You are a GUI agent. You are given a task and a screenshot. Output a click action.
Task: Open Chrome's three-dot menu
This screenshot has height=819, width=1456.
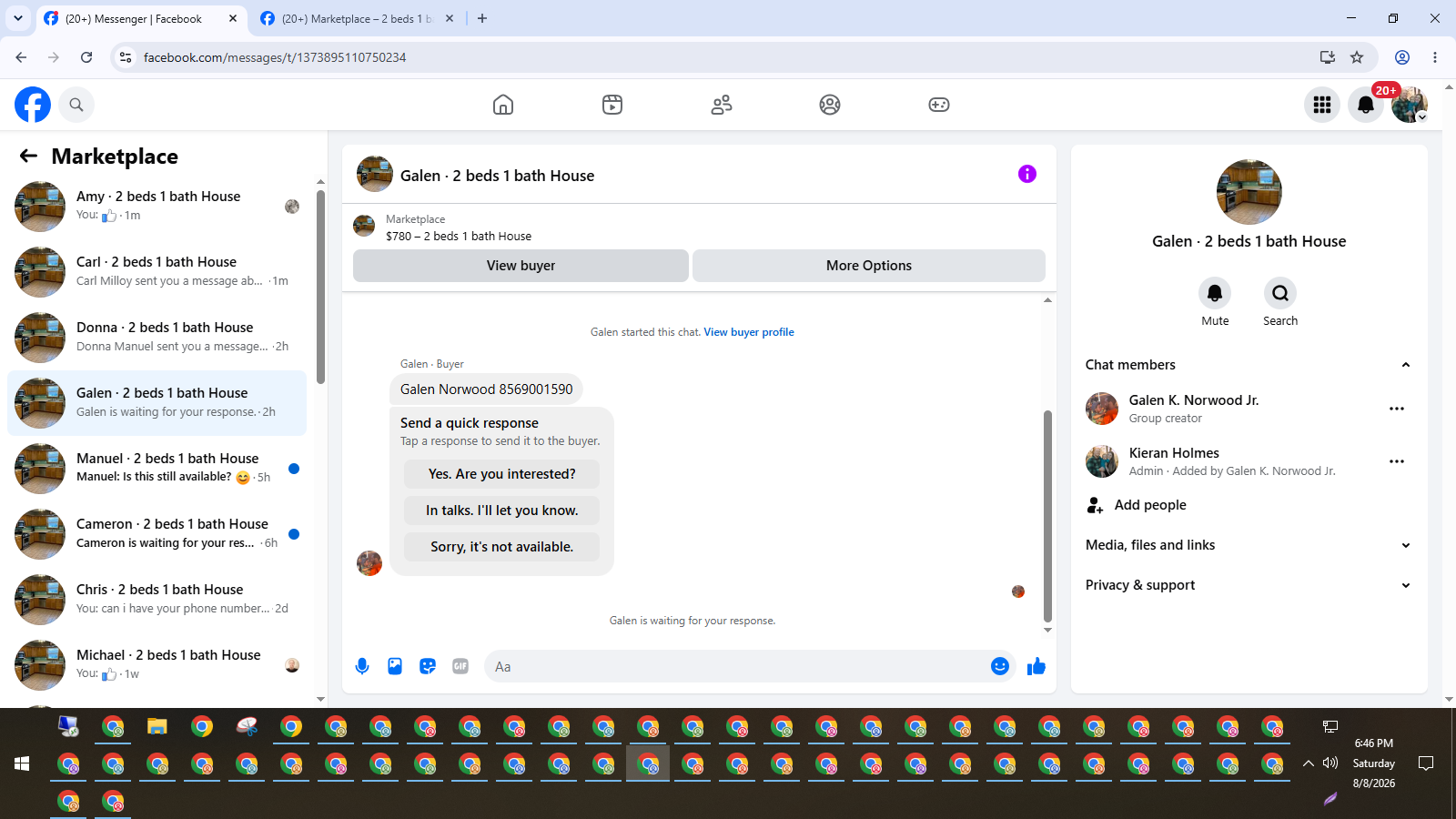pos(1435,57)
